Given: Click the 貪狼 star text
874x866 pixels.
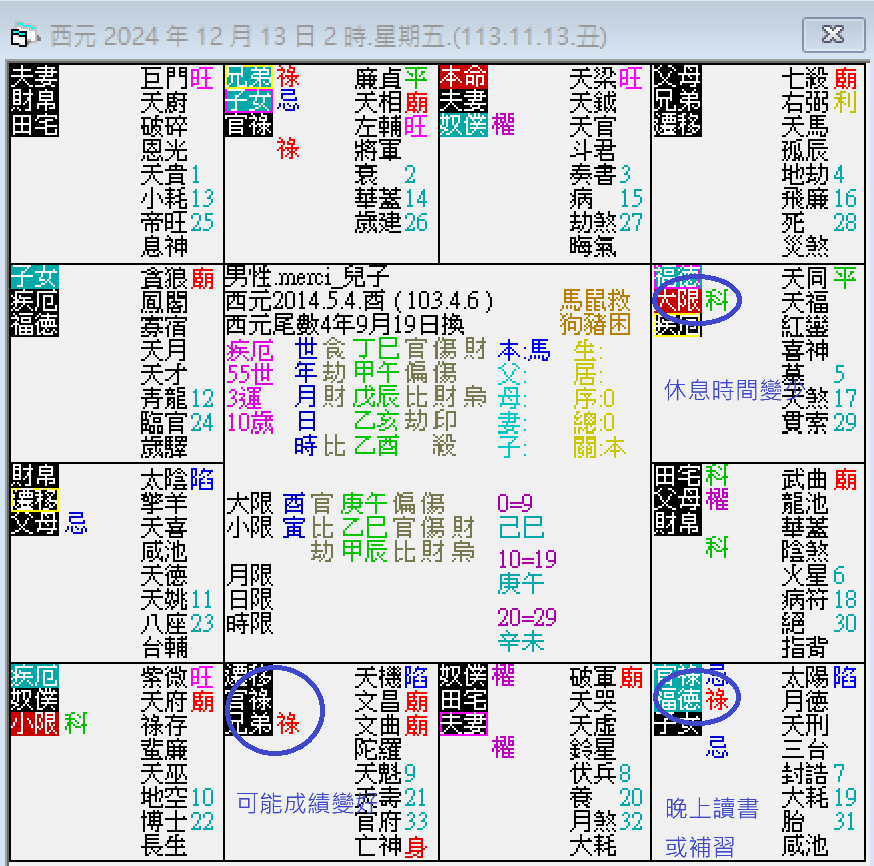Looking at the screenshot, I should click(x=164, y=278).
